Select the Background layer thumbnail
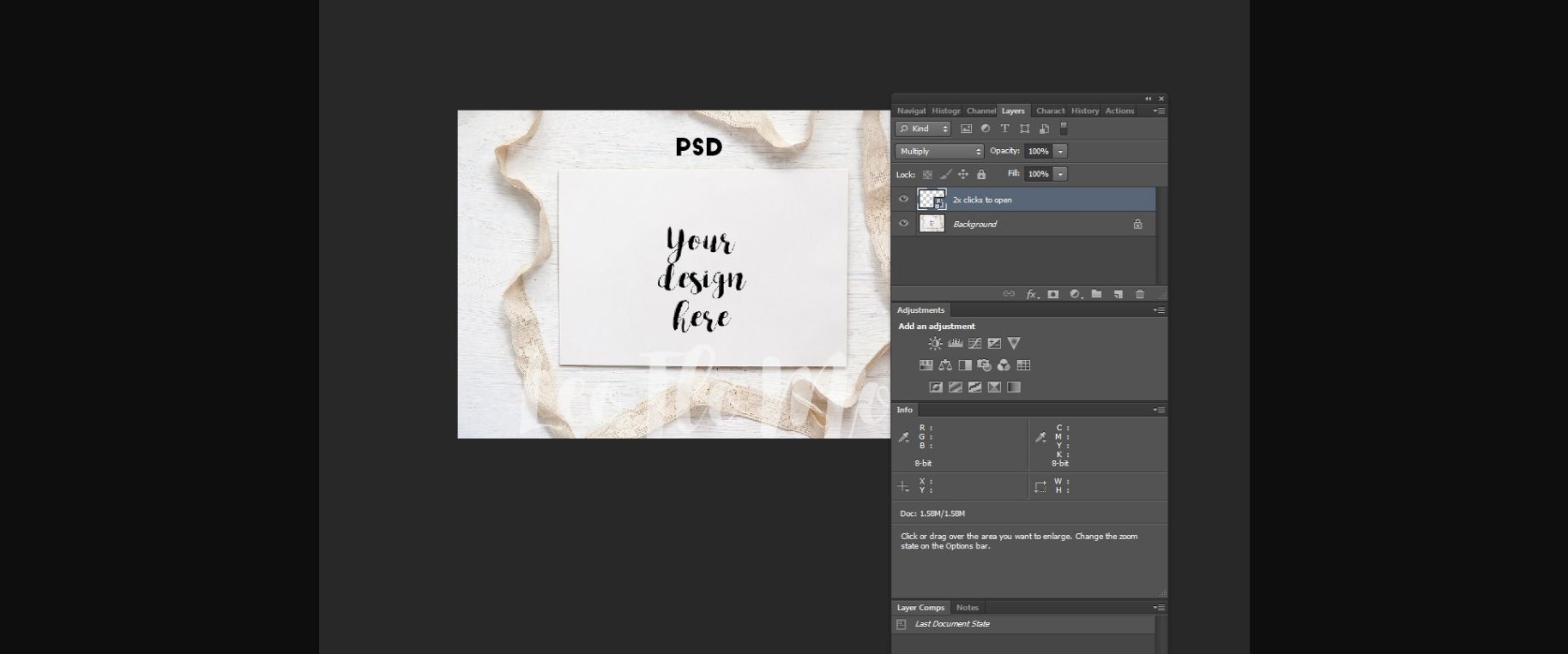1568x654 pixels. pos(932,224)
